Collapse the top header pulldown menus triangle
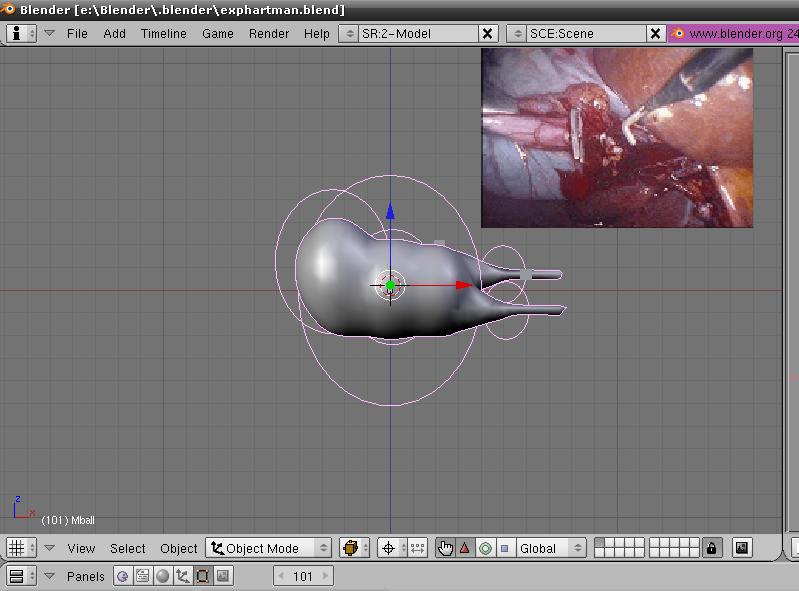Image resolution: width=799 pixels, height=591 pixels. [x=49, y=33]
